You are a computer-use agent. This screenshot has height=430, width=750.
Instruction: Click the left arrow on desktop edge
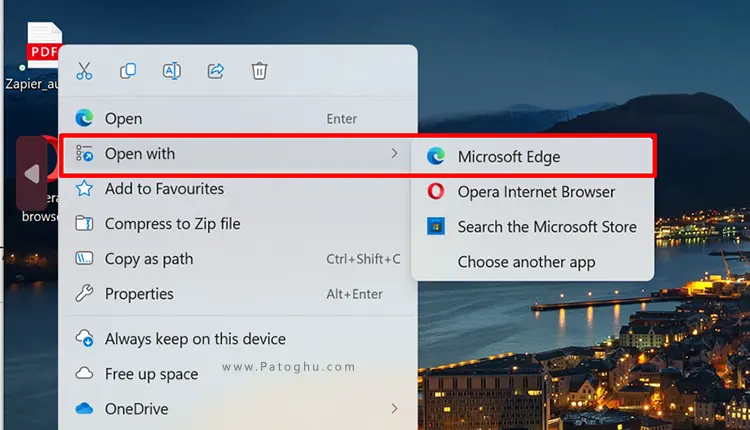(31, 174)
